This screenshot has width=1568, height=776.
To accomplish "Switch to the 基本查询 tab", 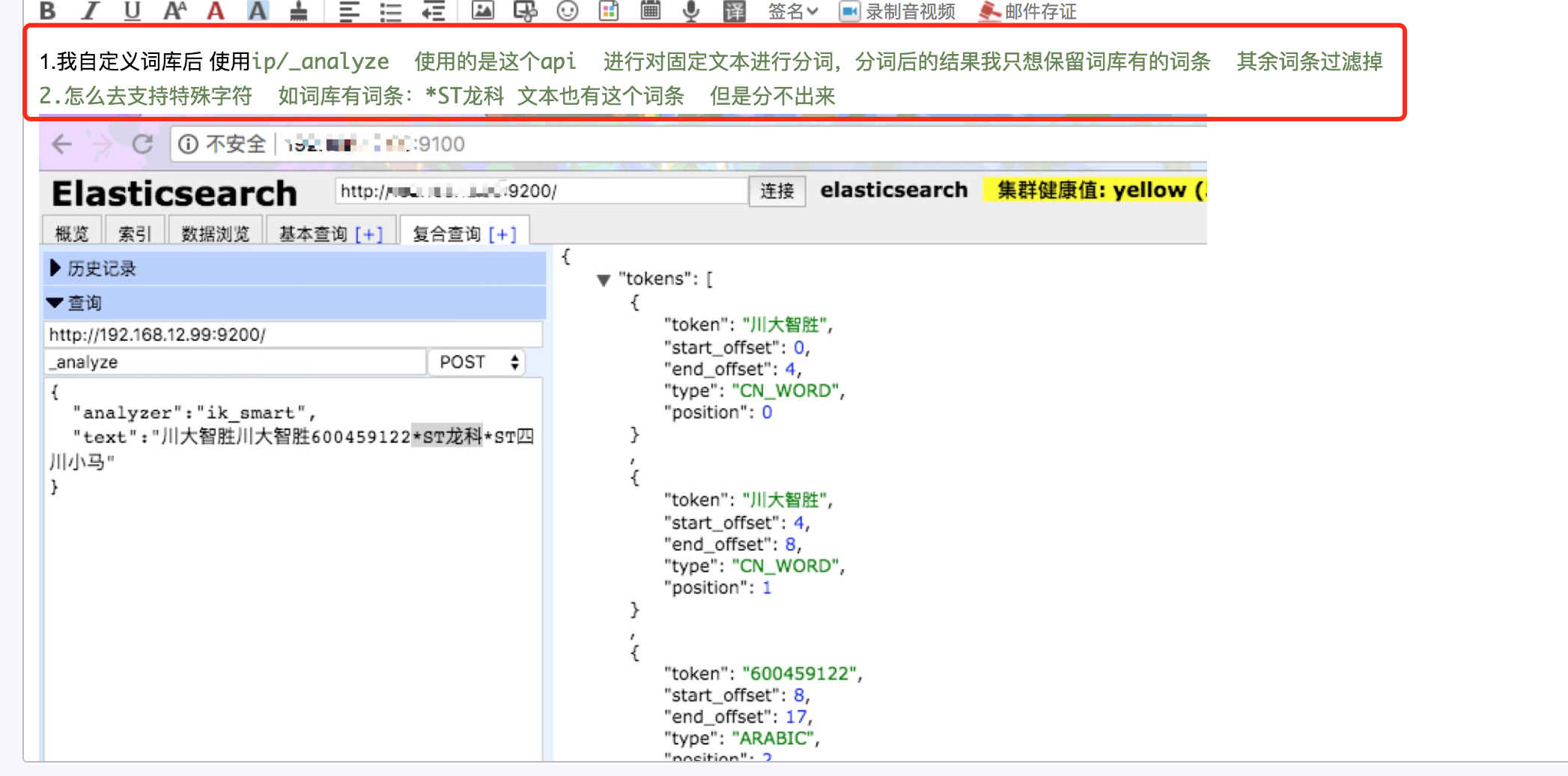I will [313, 234].
